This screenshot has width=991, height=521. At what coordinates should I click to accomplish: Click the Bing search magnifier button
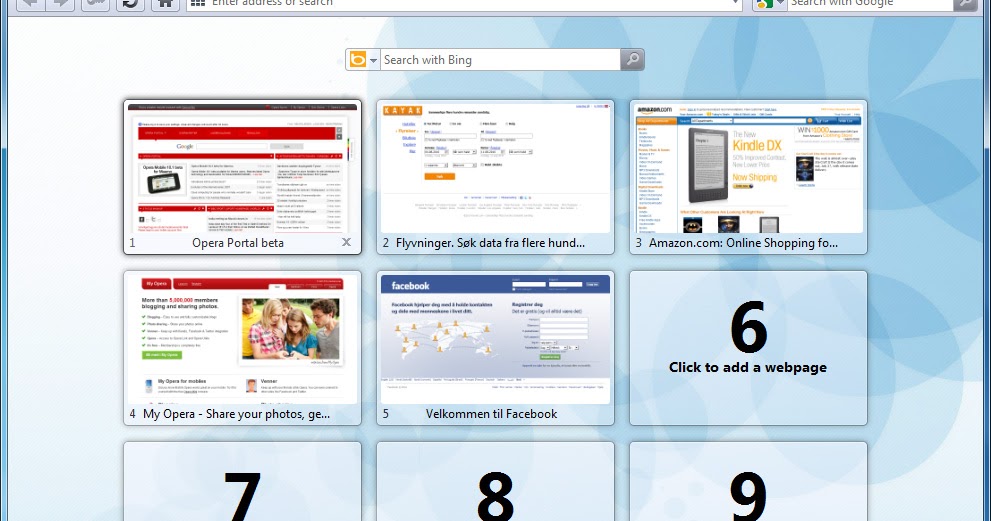click(x=632, y=60)
